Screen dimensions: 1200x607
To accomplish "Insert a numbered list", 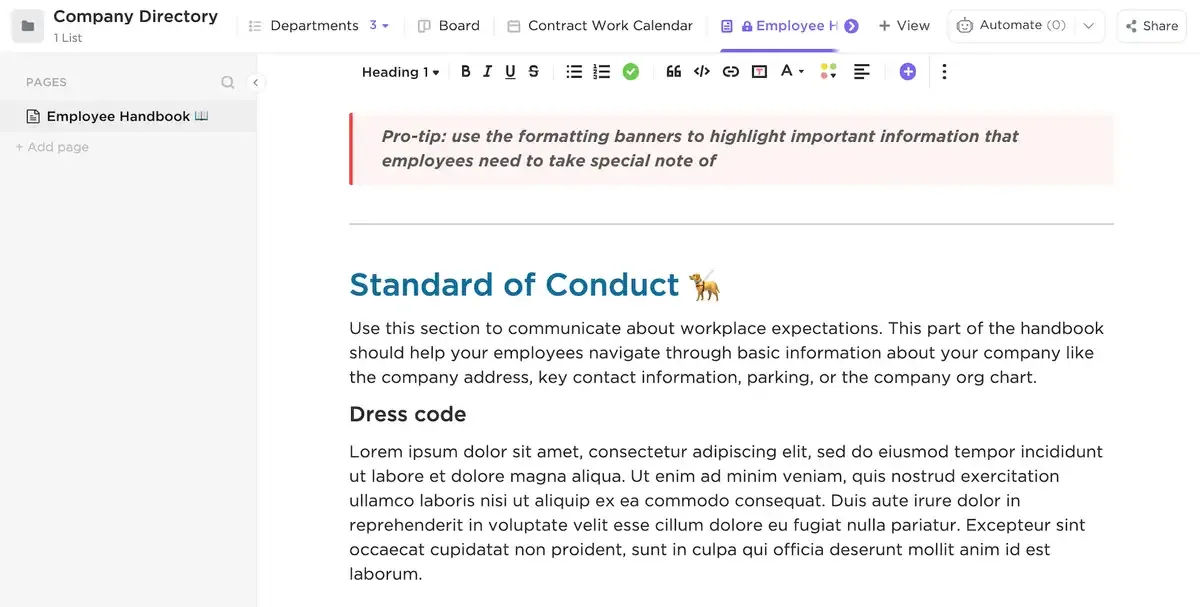I will point(601,71).
